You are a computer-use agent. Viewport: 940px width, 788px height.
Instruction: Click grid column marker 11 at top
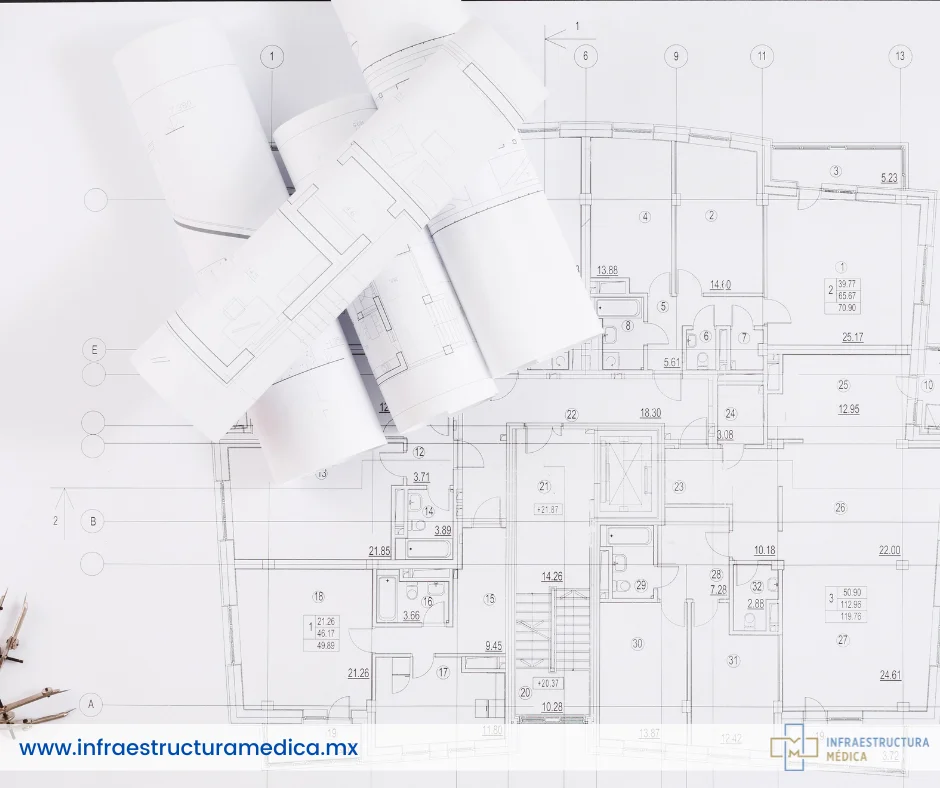tap(762, 56)
